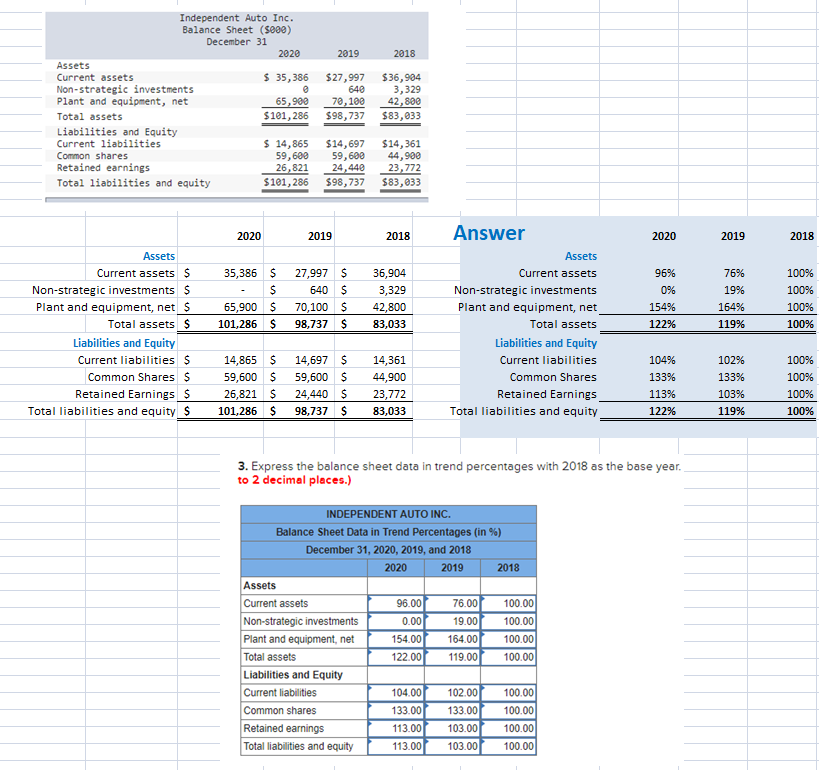Select the Assets section label in trend table
The image size is (819, 770).
coord(260,585)
